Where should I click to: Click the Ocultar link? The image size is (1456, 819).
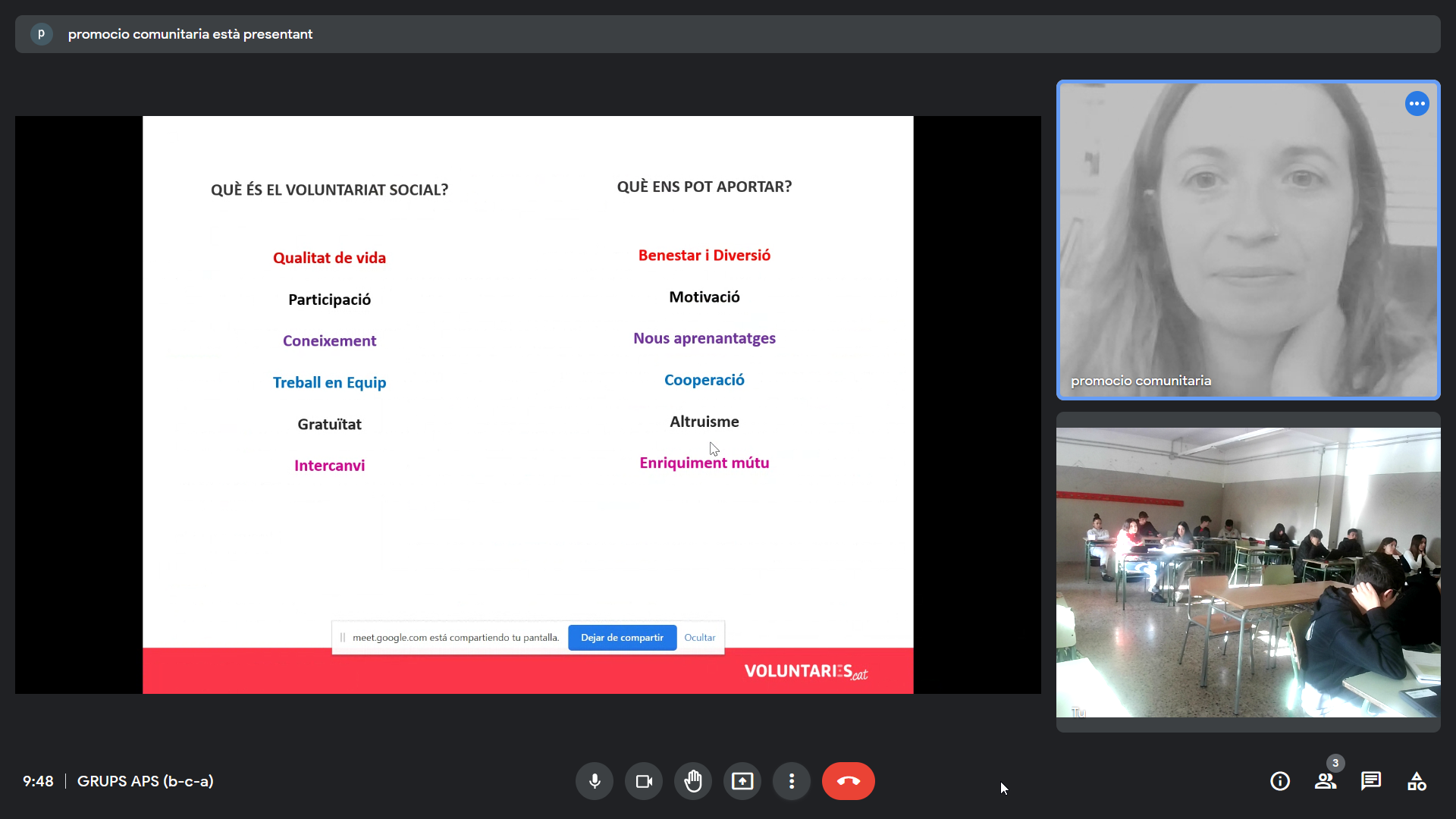tap(699, 638)
